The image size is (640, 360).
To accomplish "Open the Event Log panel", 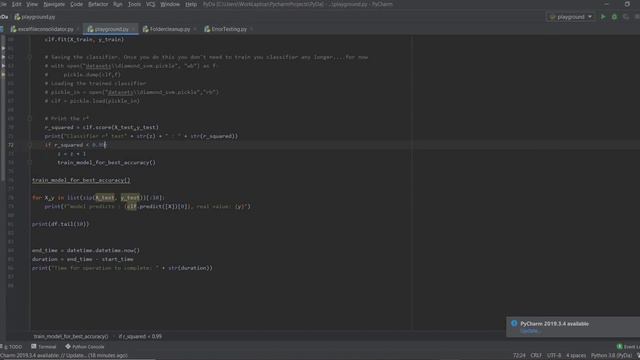I will (628, 347).
